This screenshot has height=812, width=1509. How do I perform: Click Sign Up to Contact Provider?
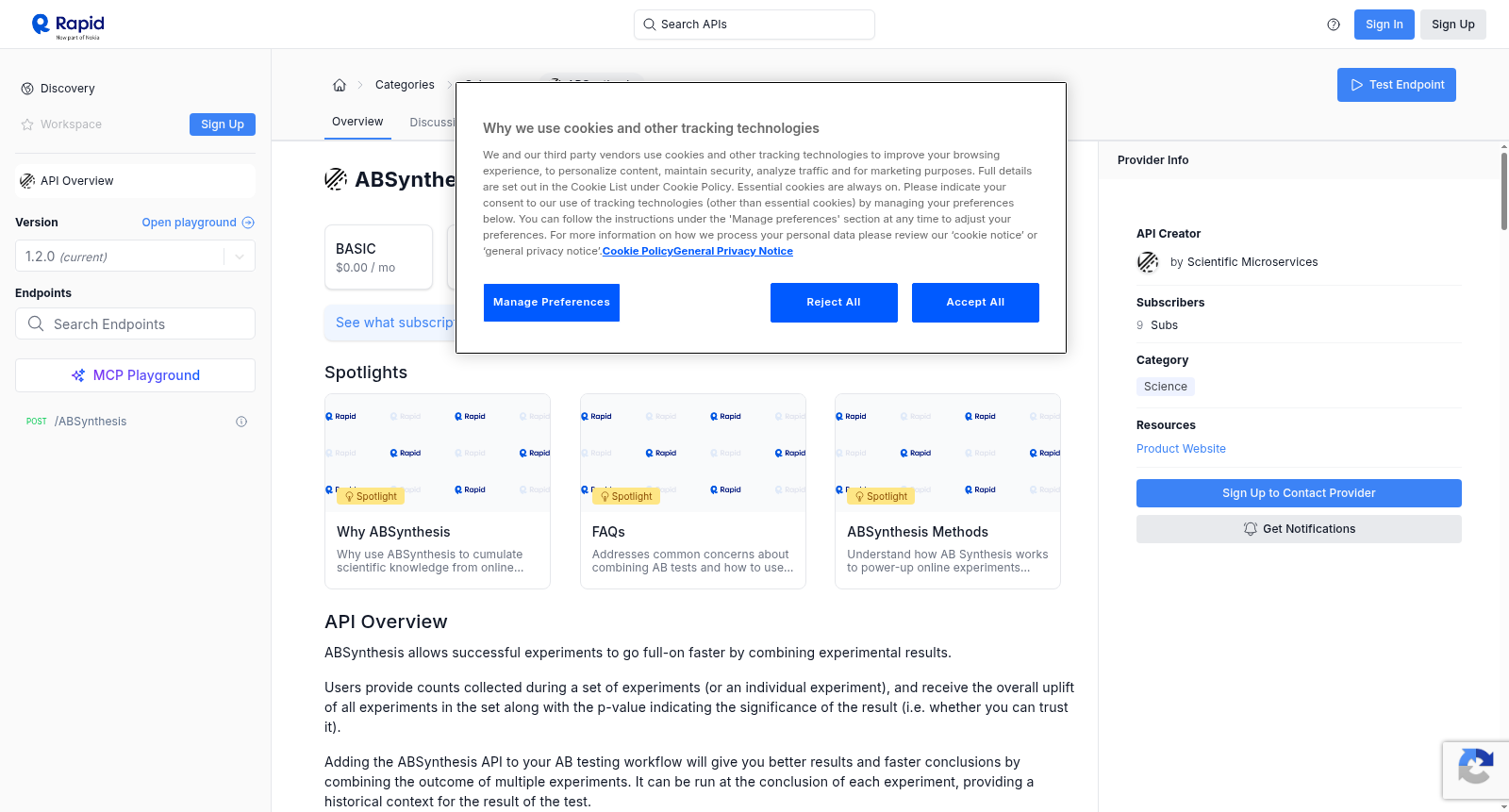(1299, 493)
